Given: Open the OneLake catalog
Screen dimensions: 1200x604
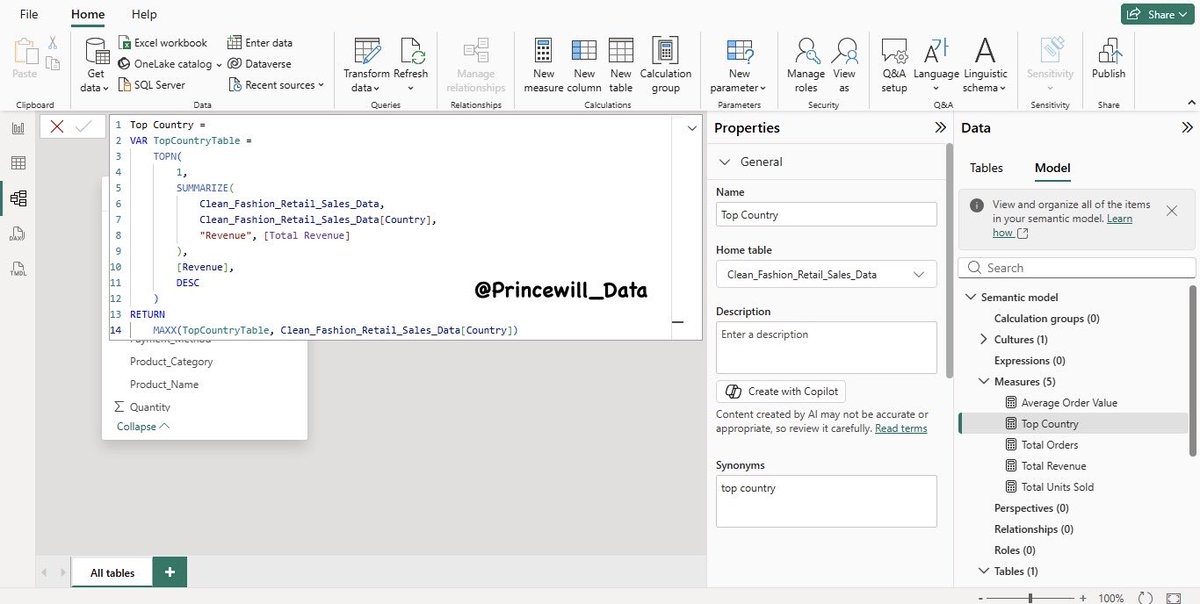Looking at the screenshot, I should coord(169,64).
